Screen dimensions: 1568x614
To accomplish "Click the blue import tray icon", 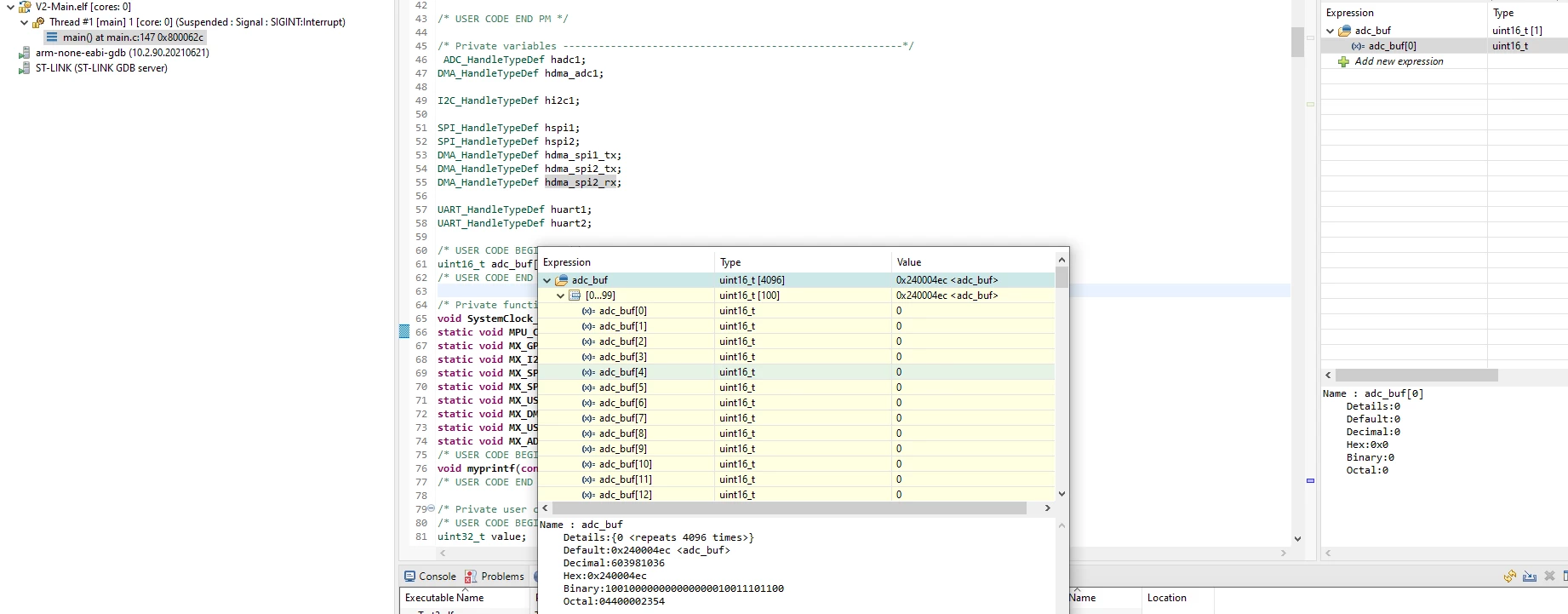I will pos(1530,577).
